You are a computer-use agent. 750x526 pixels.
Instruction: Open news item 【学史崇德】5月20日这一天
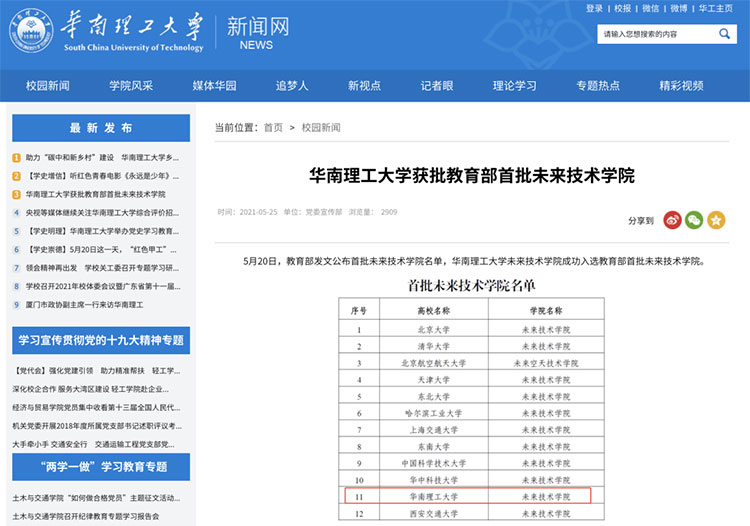(x=101, y=249)
